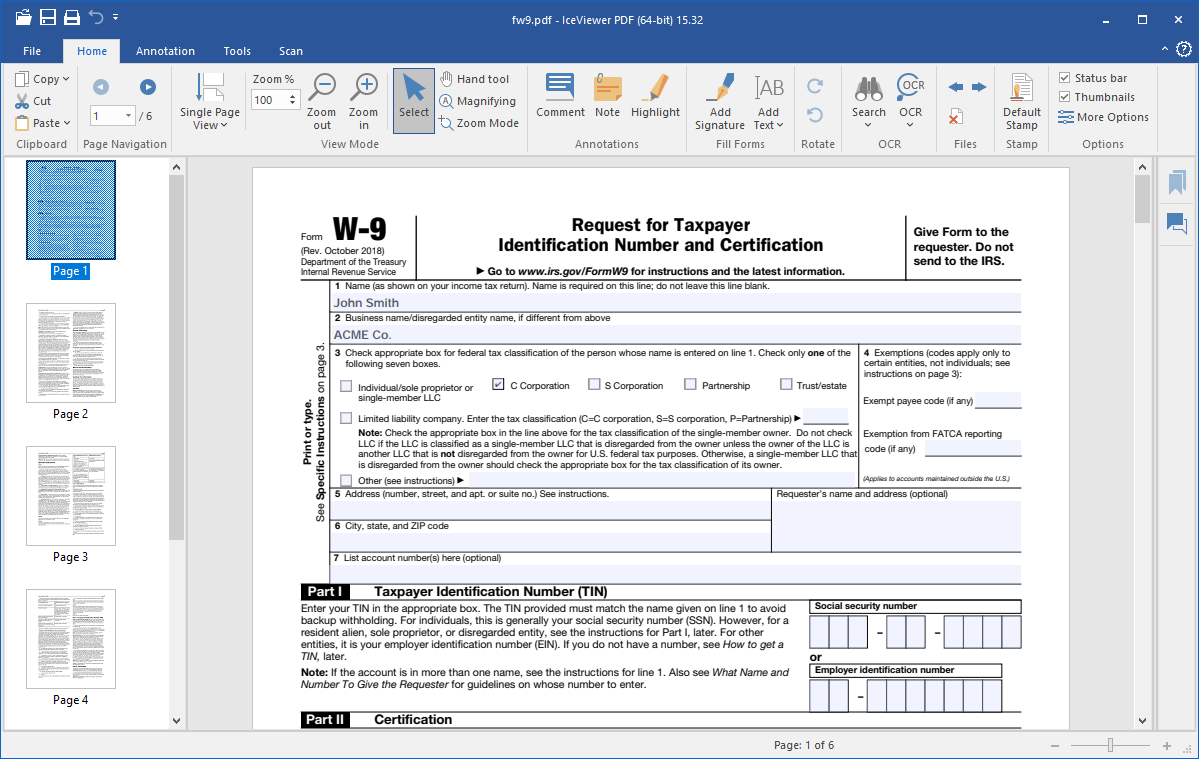Activate the Select arrow tool
Image resolution: width=1199 pixels, height=759 pixels.
pos(414,101)
